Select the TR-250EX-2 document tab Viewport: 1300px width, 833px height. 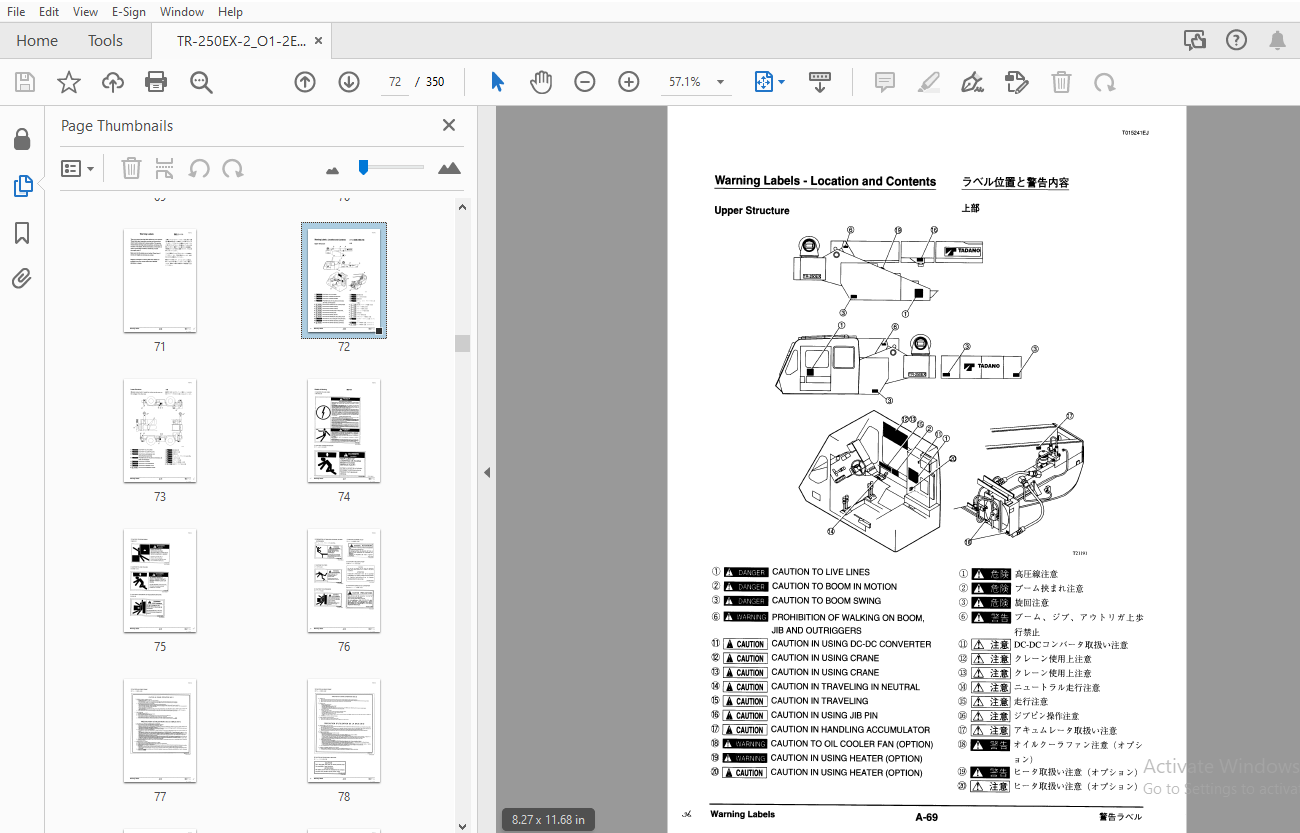(241, 41)
